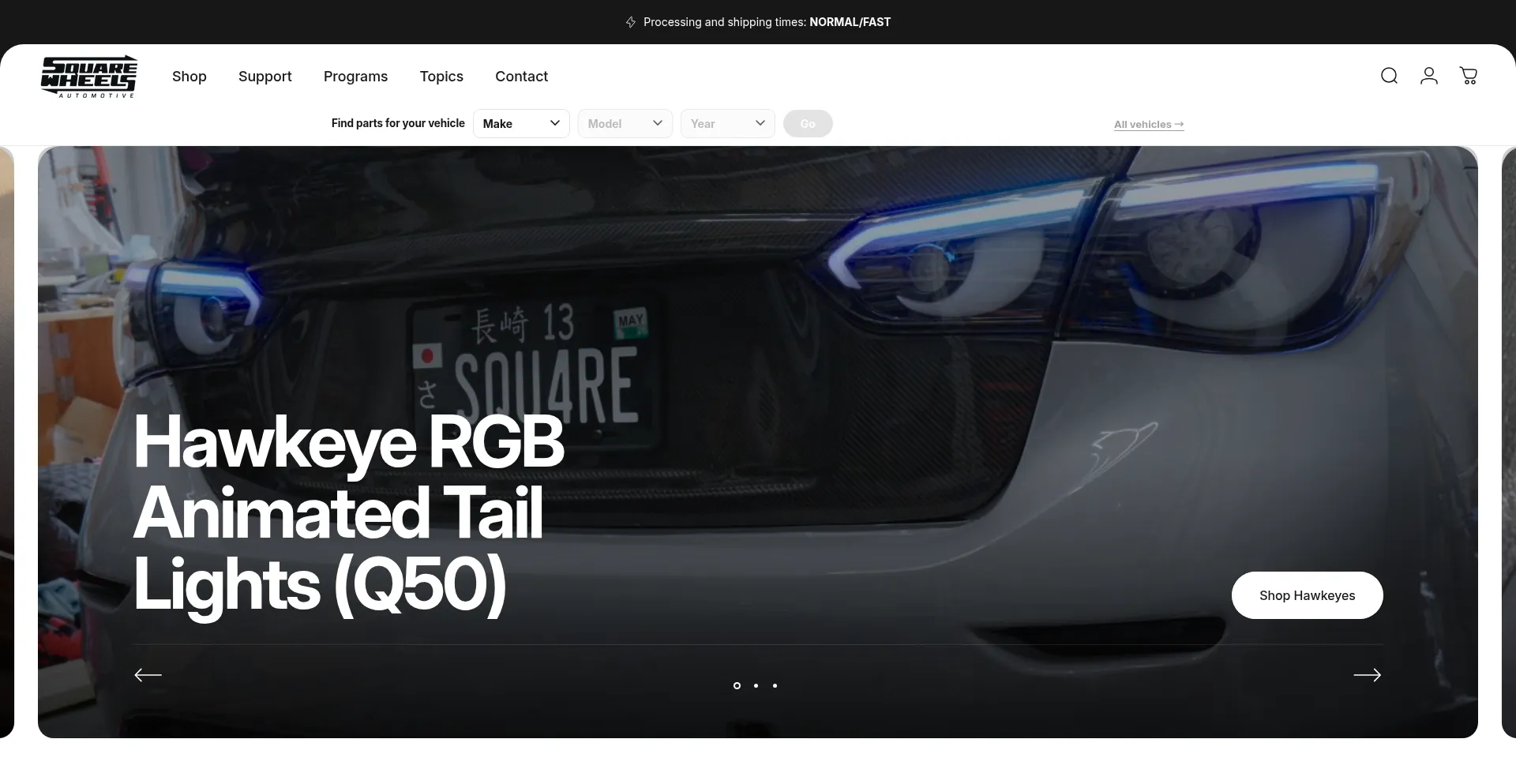
Task: Click the Square Wheels Automotive logo
Action: [89, 77]
